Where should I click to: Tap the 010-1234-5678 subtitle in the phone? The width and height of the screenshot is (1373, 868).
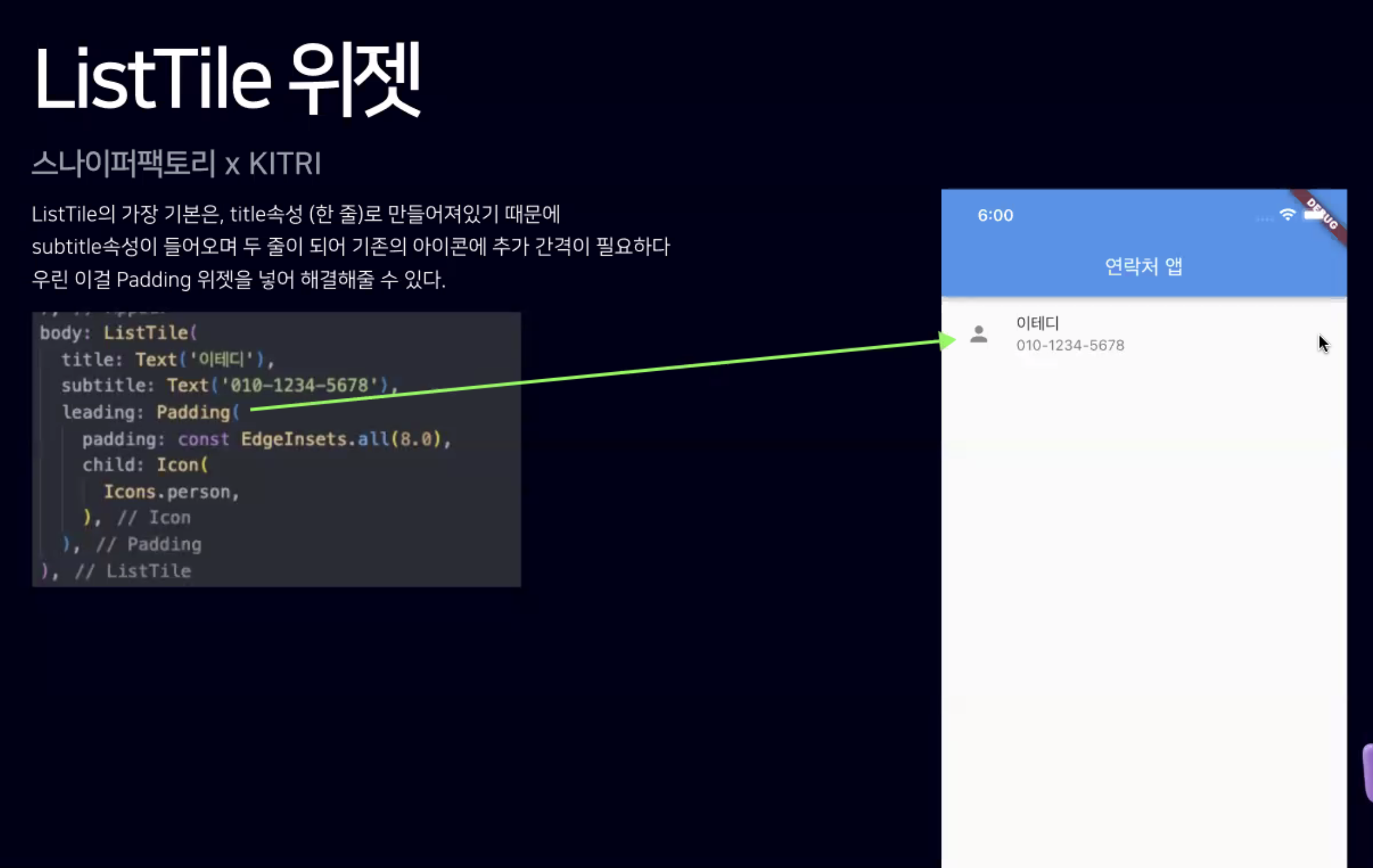tap(1070, 345)
